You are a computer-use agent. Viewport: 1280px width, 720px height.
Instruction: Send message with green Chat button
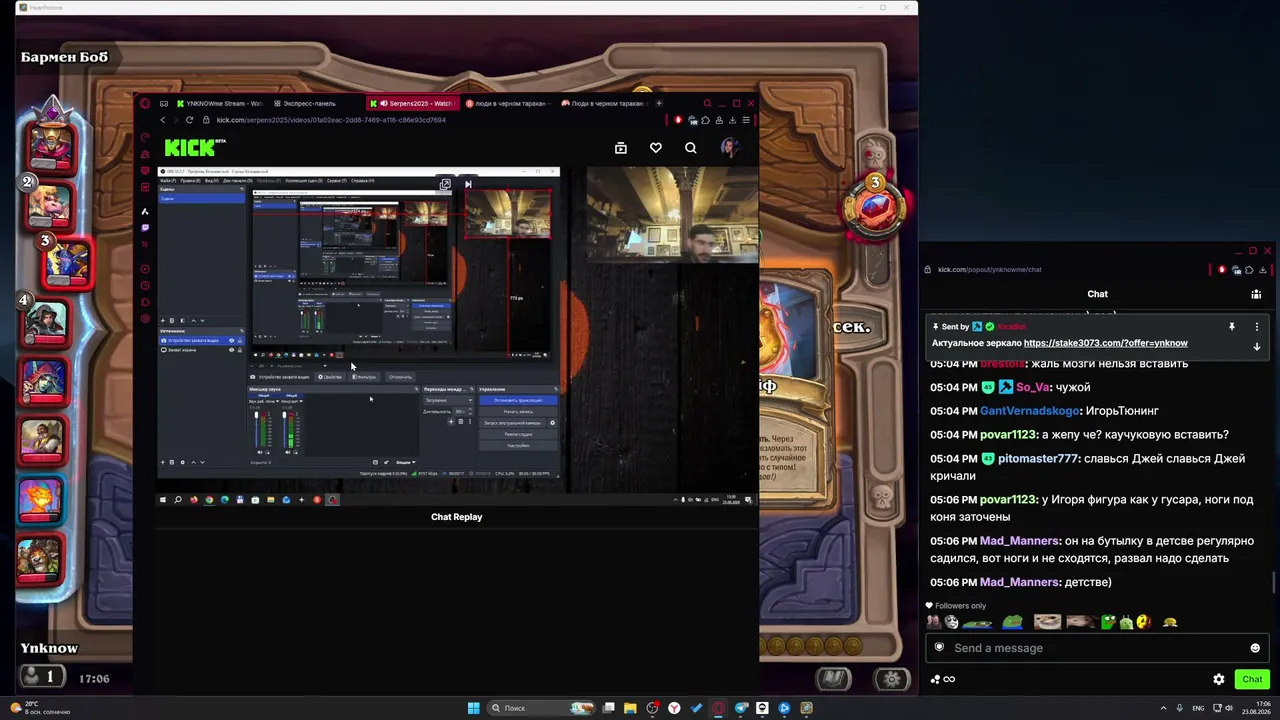pos(1252,679)
